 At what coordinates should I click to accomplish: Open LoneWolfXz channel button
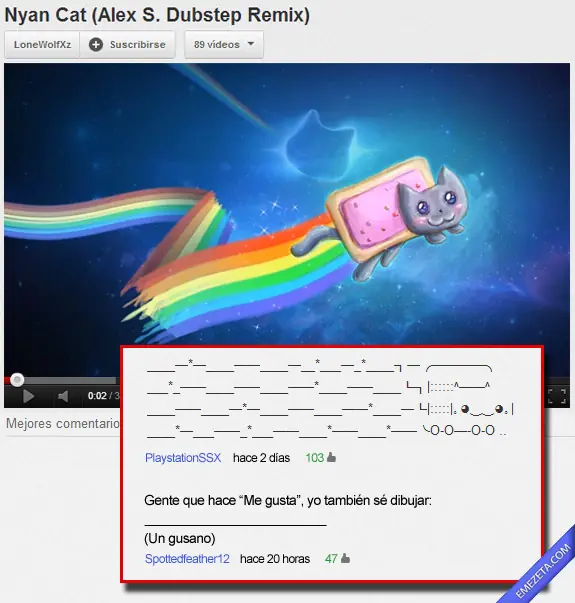(x=42, y=45)
